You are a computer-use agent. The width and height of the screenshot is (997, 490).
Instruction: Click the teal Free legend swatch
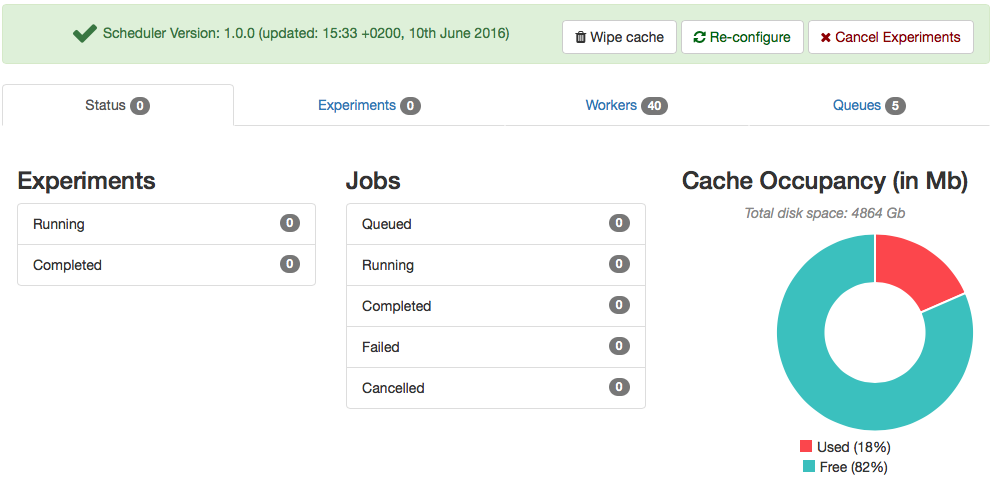[x=806, y=467]
